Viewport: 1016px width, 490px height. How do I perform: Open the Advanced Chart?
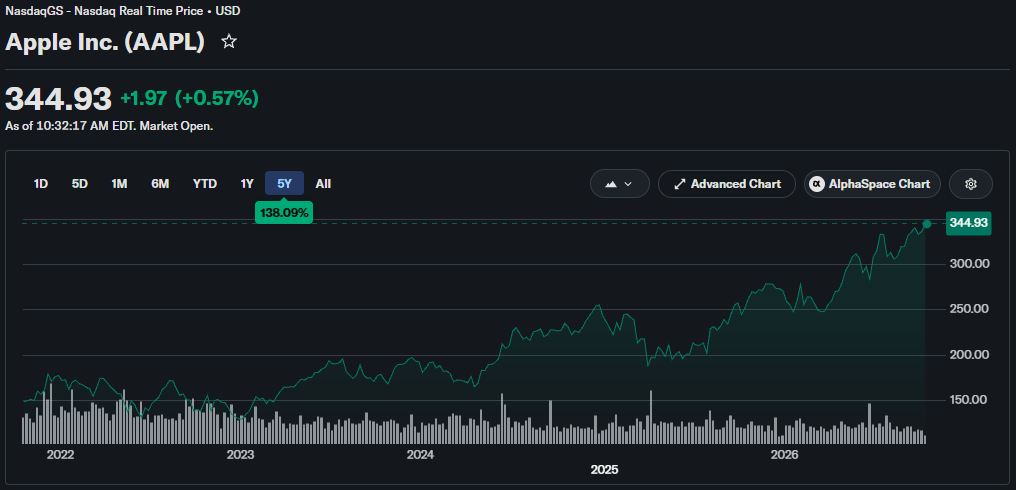click(x=727, y=183)
